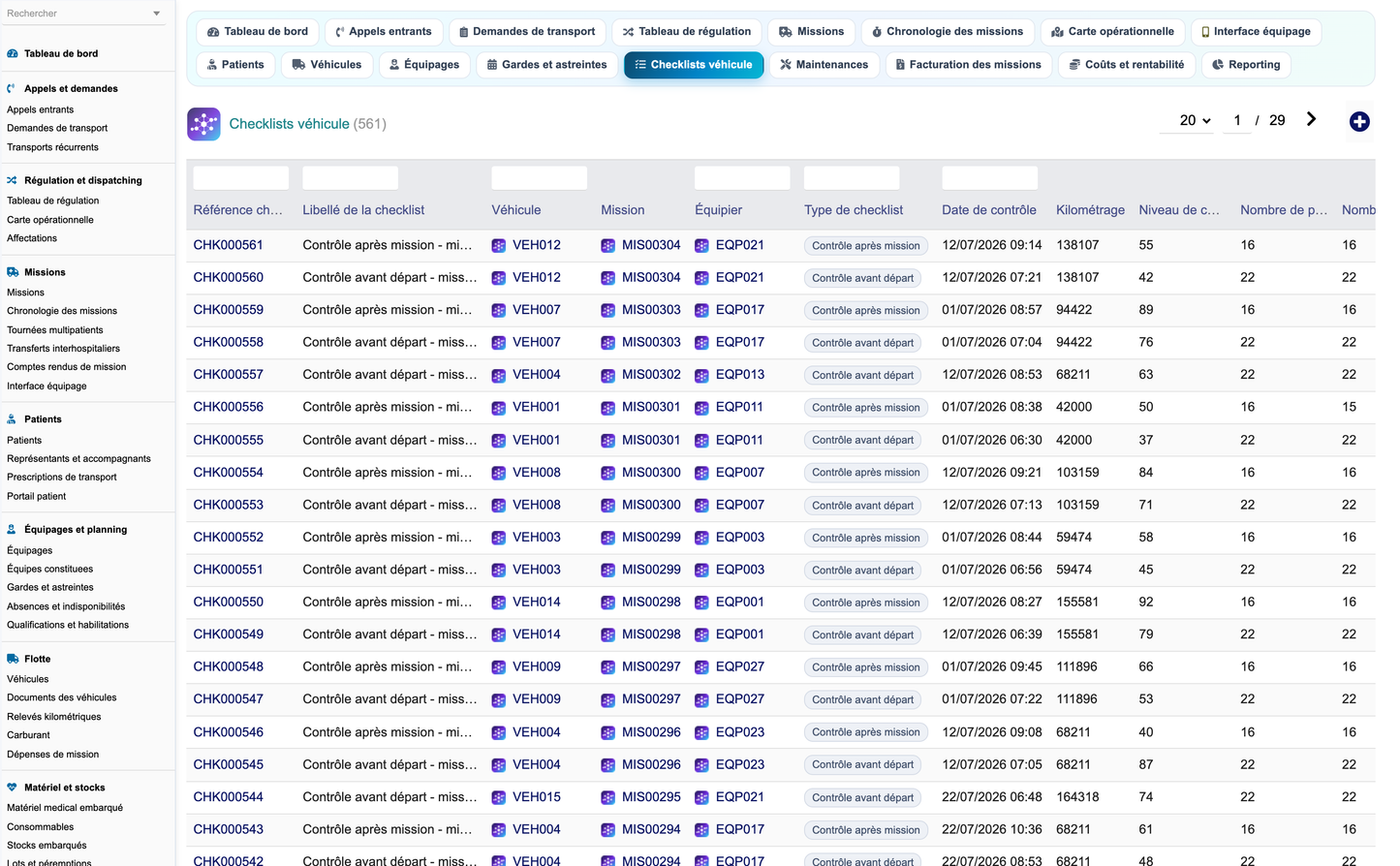This screenshot has height=866, width=1400.
Task: Click the Équipages et planning sidebar icon
Action: tap(13, 530)
